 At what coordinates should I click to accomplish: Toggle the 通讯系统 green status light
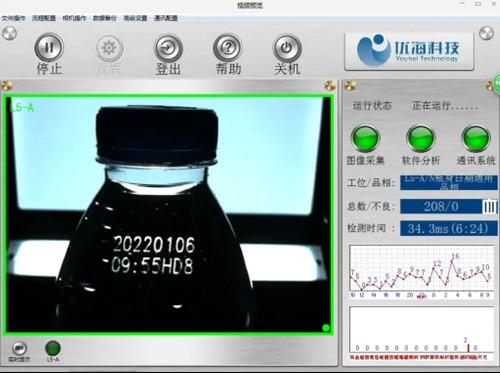point(476,138)
